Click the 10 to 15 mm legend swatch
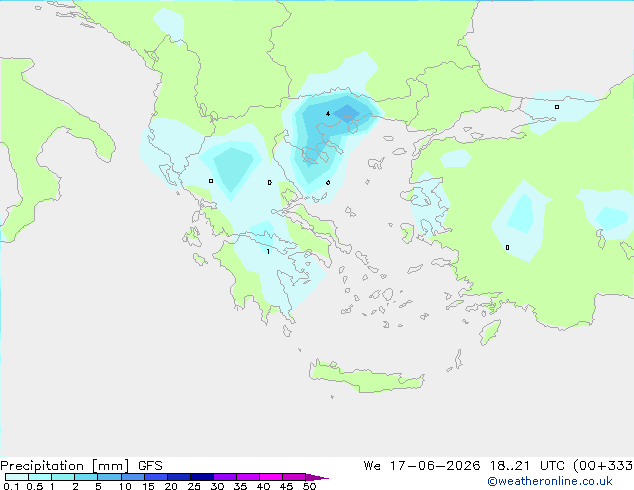Viewport: 634px width, 490px height. click(x=133, y=477)
